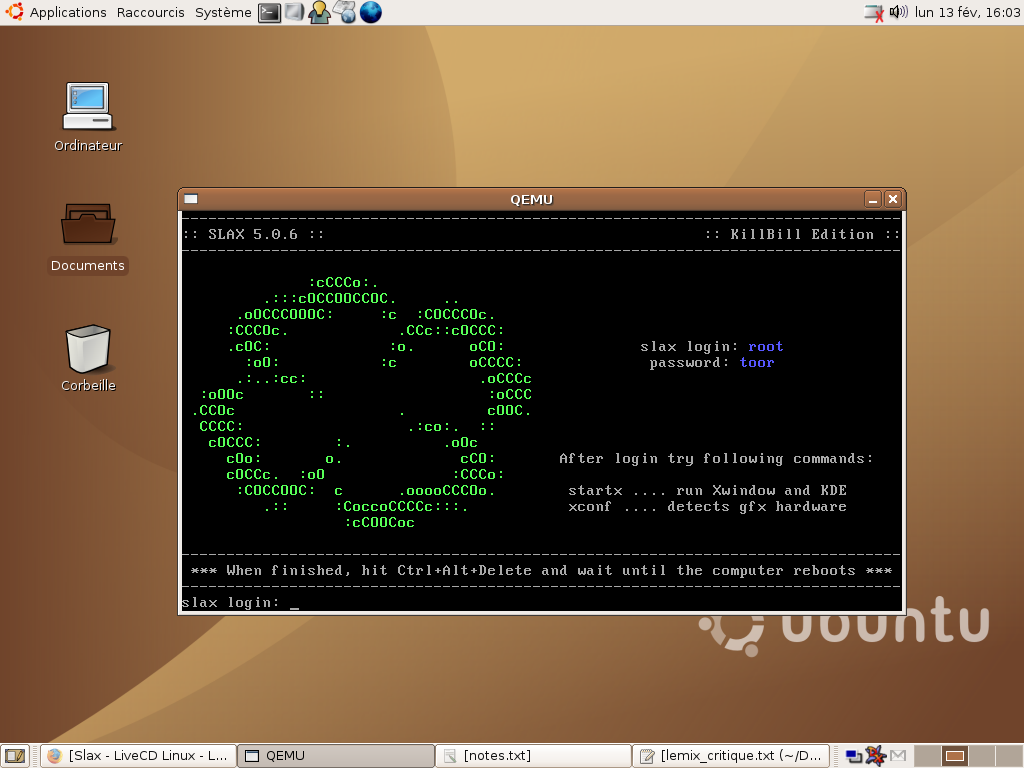Click the 'After login try following commands:' text
1024x768 pixels.
(x=716, y=458)
